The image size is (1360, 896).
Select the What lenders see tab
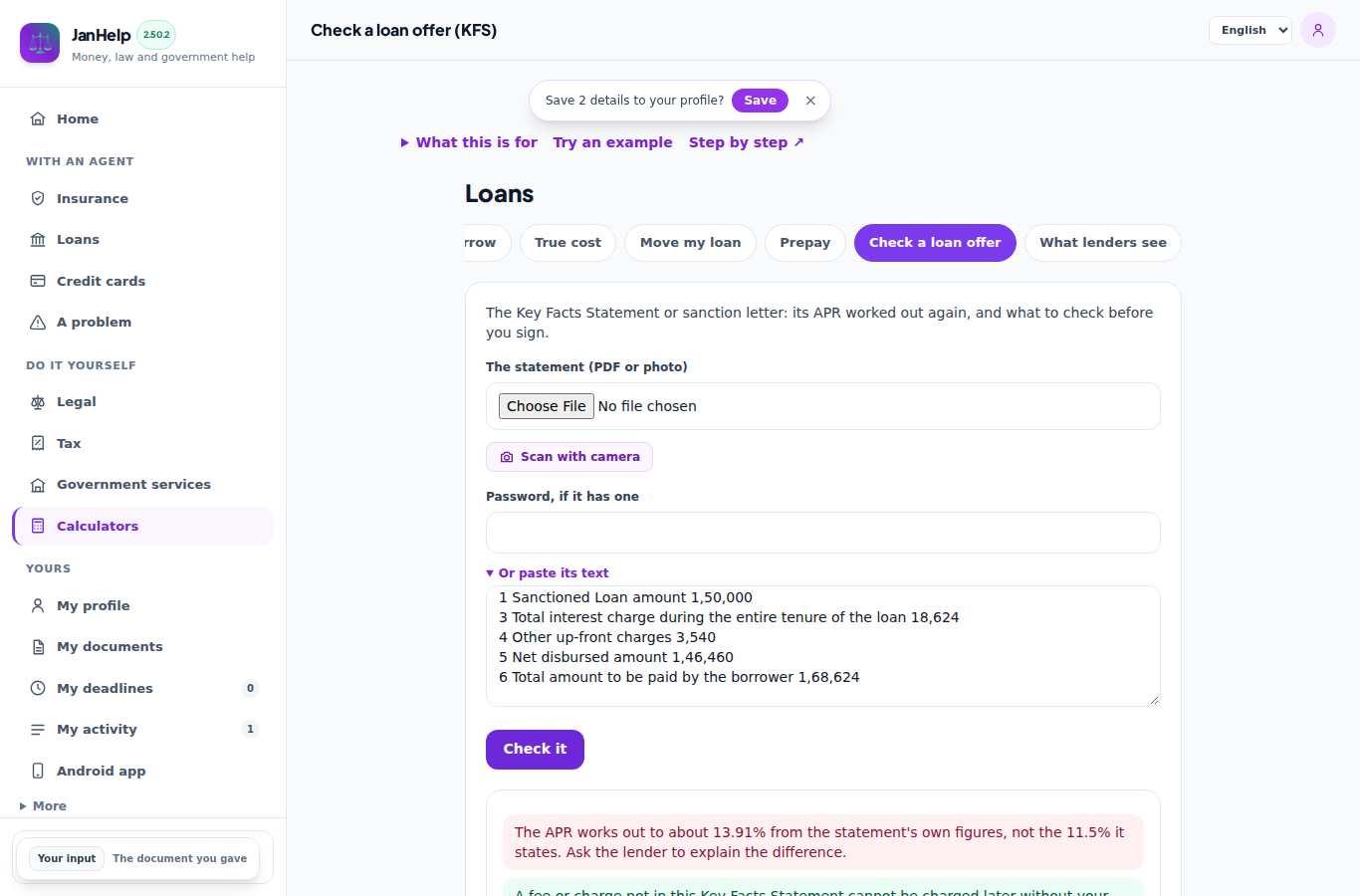[1102, 242]
